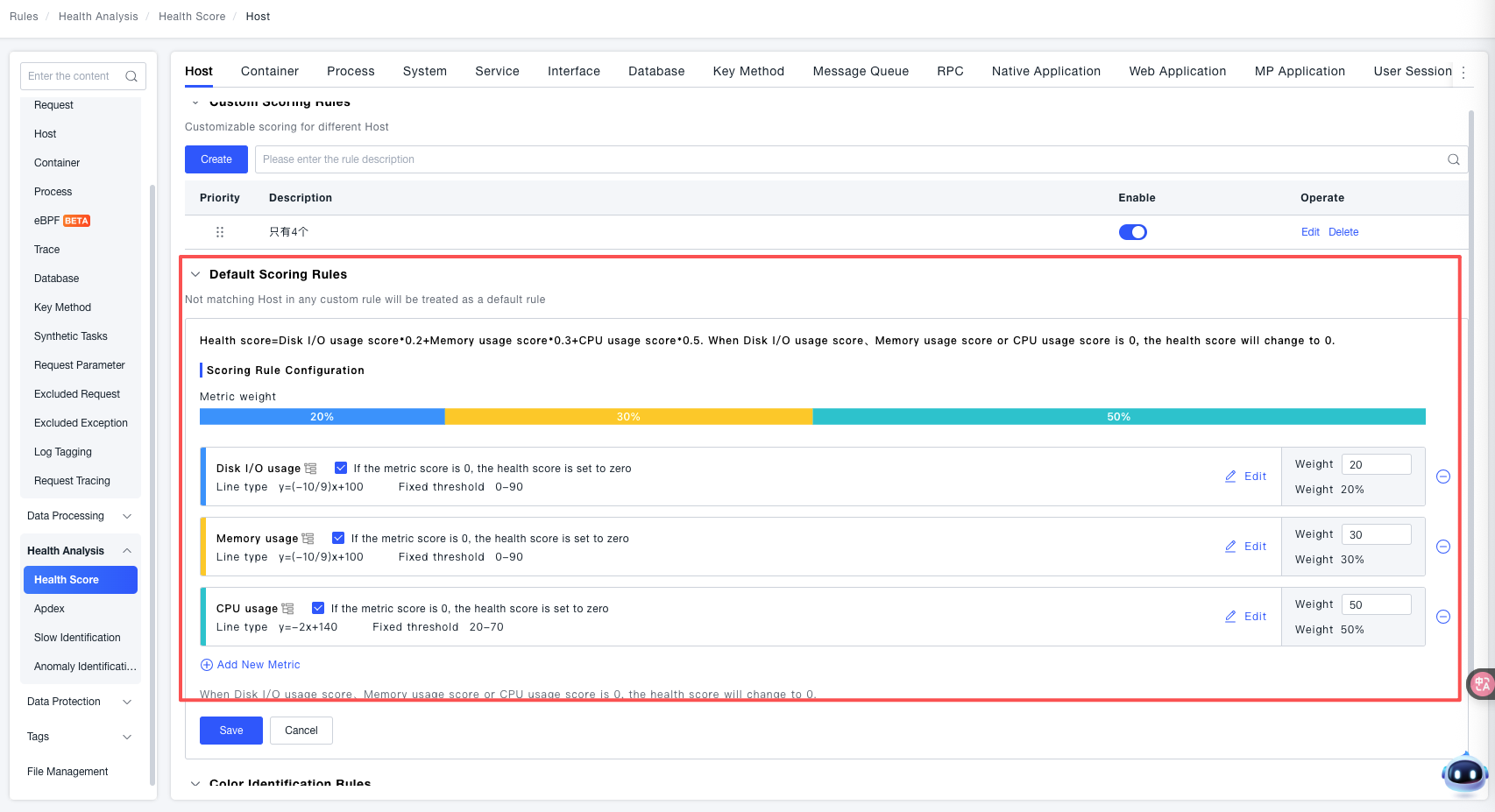Click the Save button
1495x812 pixels.
pos(230,731)
